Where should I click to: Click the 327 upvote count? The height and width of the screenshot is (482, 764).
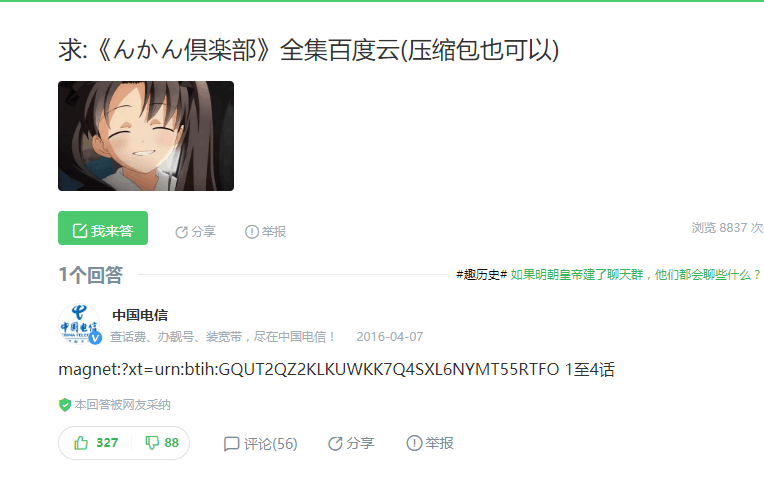(107, 443)
